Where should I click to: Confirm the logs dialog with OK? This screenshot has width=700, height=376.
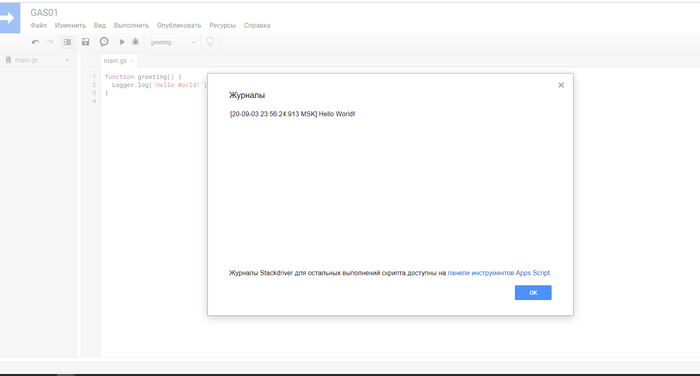click(533, 292)
